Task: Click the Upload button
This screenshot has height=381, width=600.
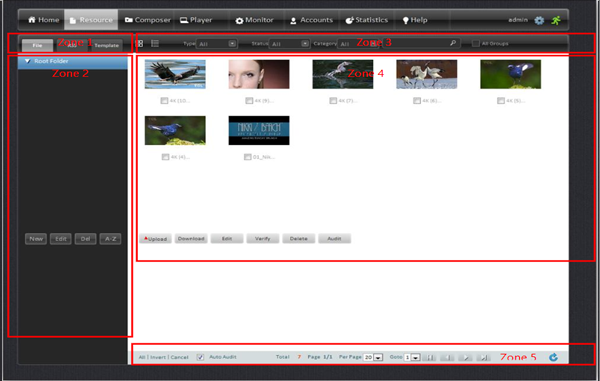Action: pos(155,239)
